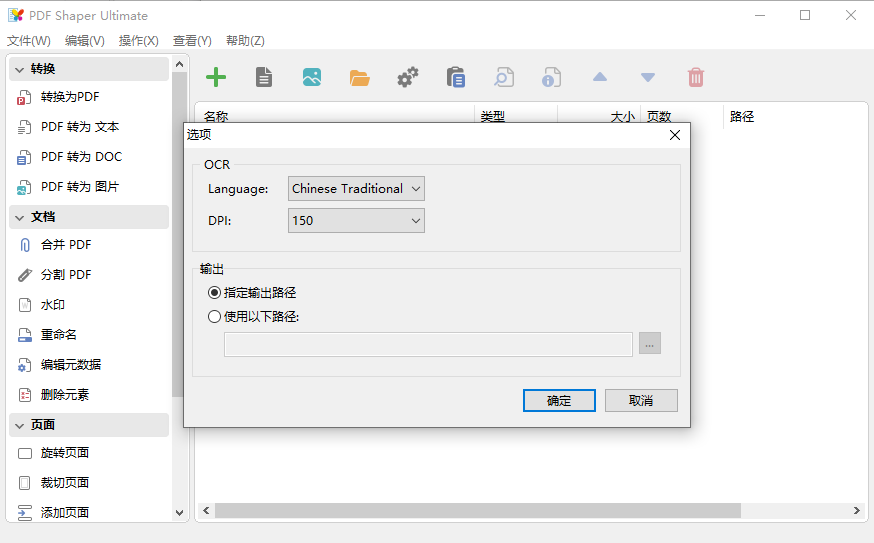Click the 合并 PDF paperclip icon
This screenshot has width=874, height=543.
coord(25,245)
